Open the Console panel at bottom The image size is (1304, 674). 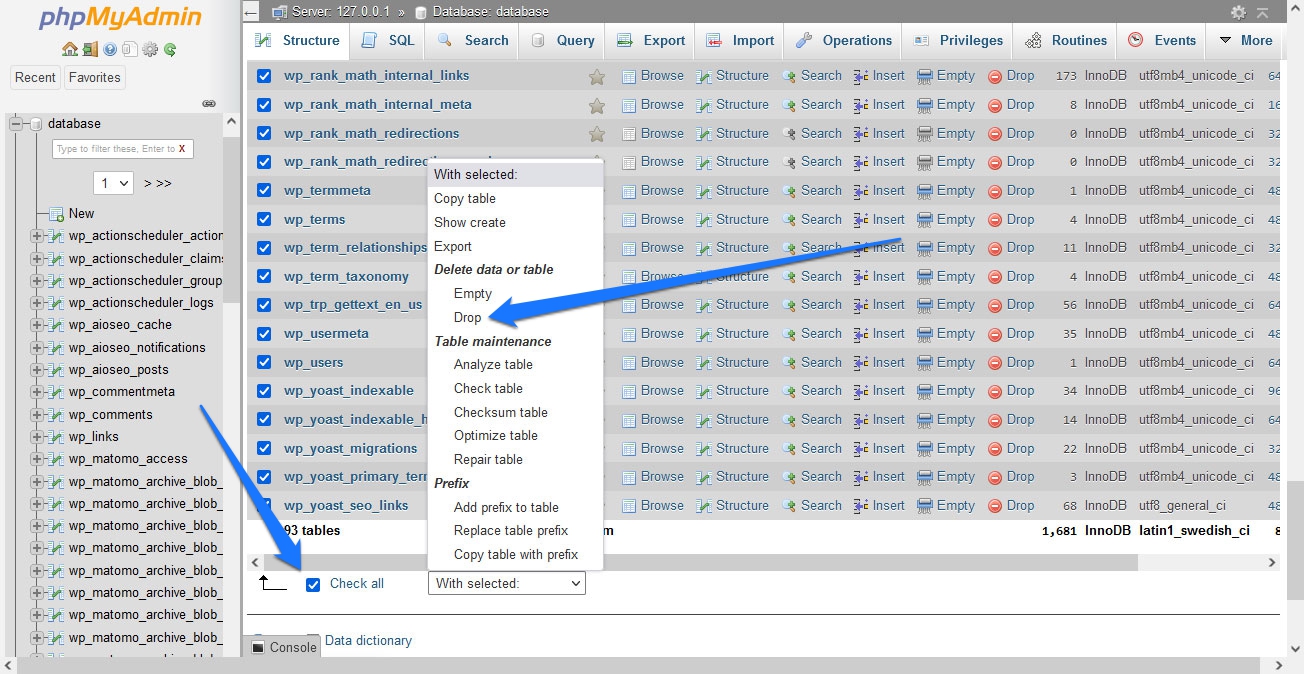point(282,647)
